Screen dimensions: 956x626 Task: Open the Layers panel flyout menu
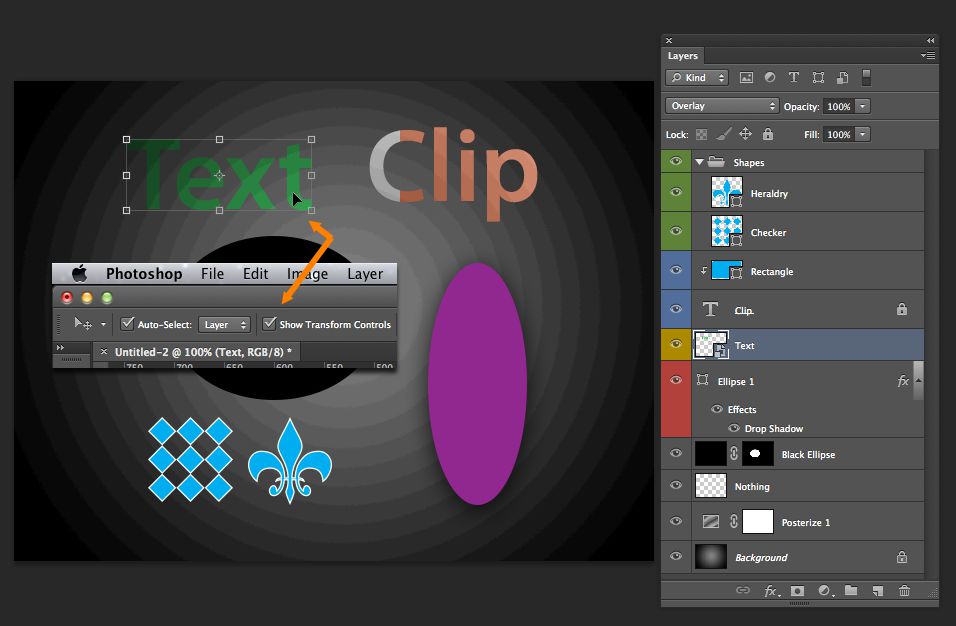pyautogui.click(x=928, y=56)
